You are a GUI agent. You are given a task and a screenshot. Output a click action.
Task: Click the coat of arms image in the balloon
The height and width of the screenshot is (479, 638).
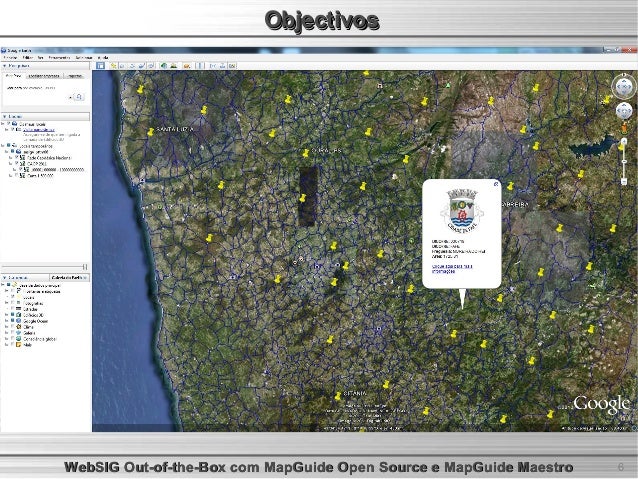click(x=461, y=210)
